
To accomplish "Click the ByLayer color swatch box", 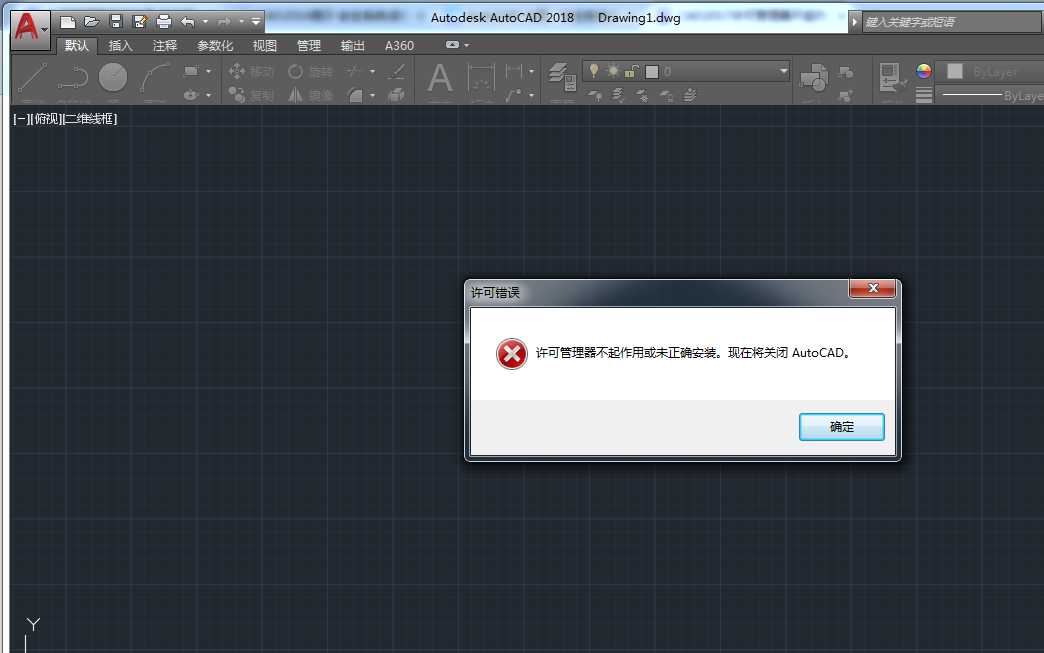I will [955, 71].
